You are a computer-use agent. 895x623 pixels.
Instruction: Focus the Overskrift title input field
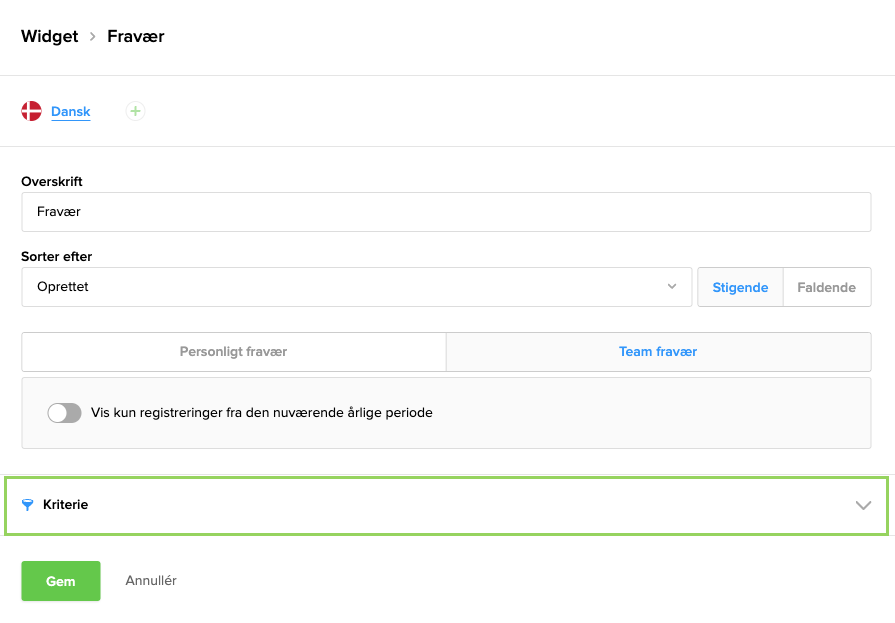coord(446,211)
